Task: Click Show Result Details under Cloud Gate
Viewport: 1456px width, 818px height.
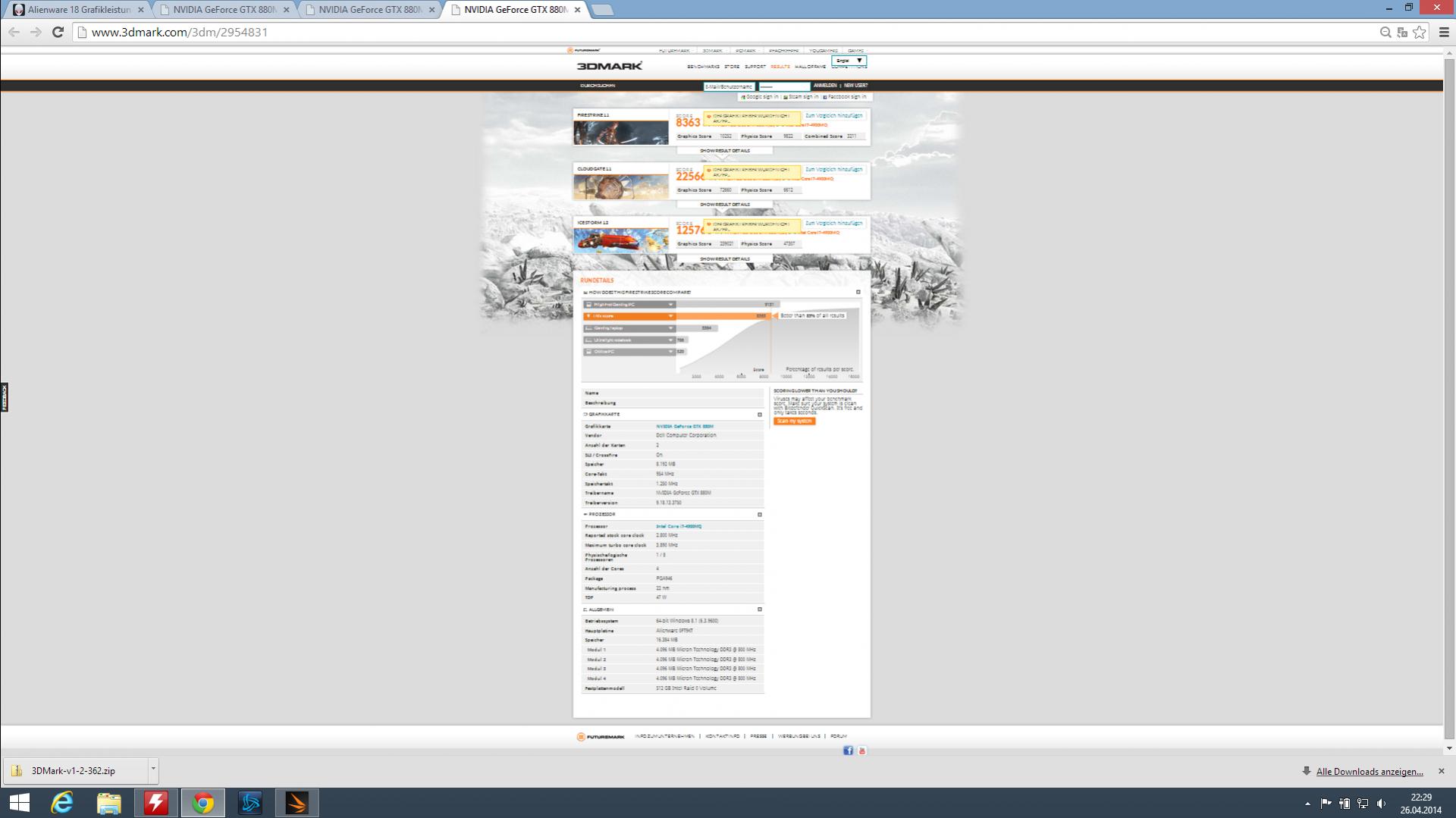Action: point(724,205)
